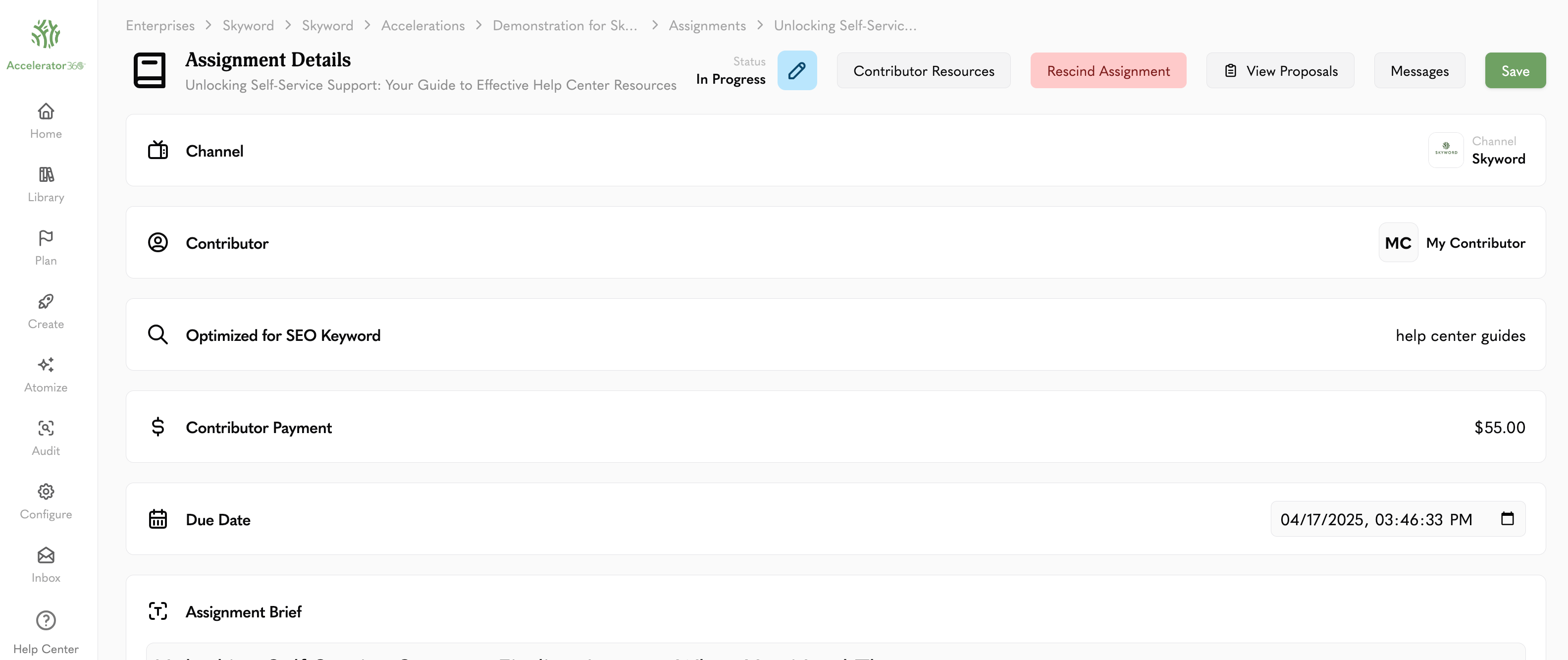The width and height of the screenshot is (1568, 660).
Task: Click the Contributor person icon
Action: (x=157, y=242)
